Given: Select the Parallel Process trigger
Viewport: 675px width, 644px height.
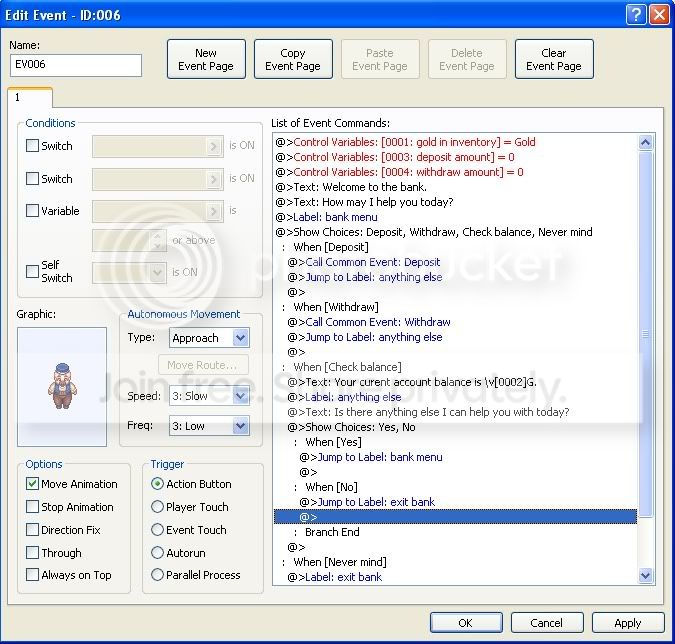Looking at the screenshot, I should click(158, 575).
